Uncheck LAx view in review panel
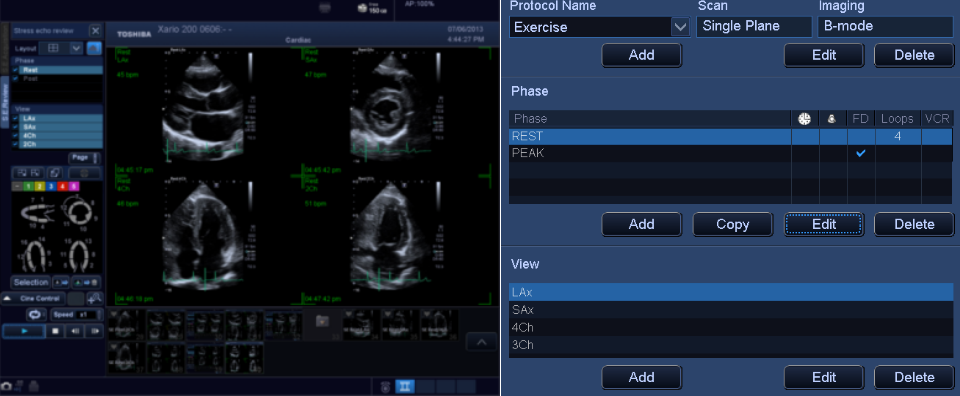 [15, 118]
